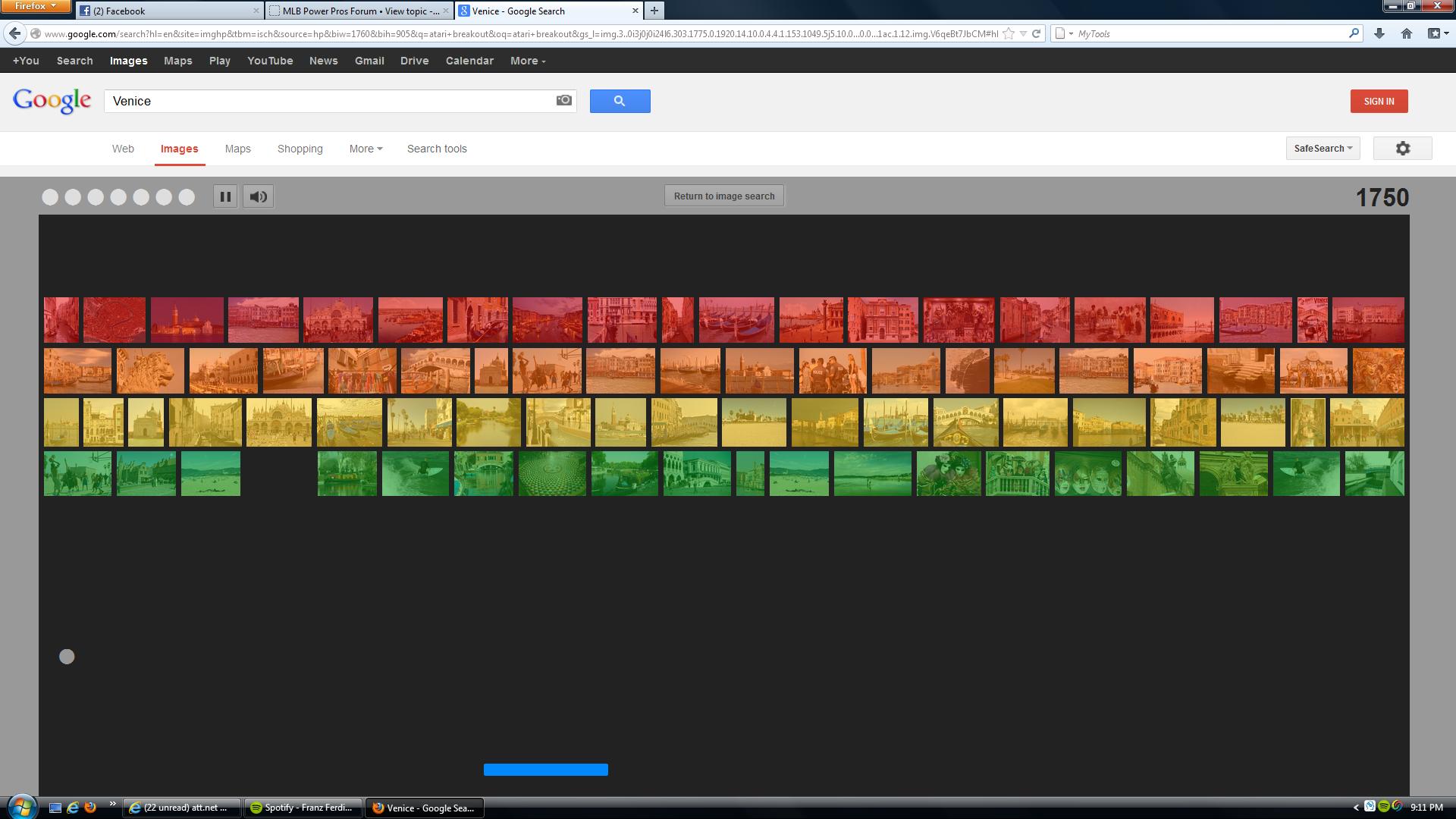Expand More in the black Google bar

coord(528,61)
